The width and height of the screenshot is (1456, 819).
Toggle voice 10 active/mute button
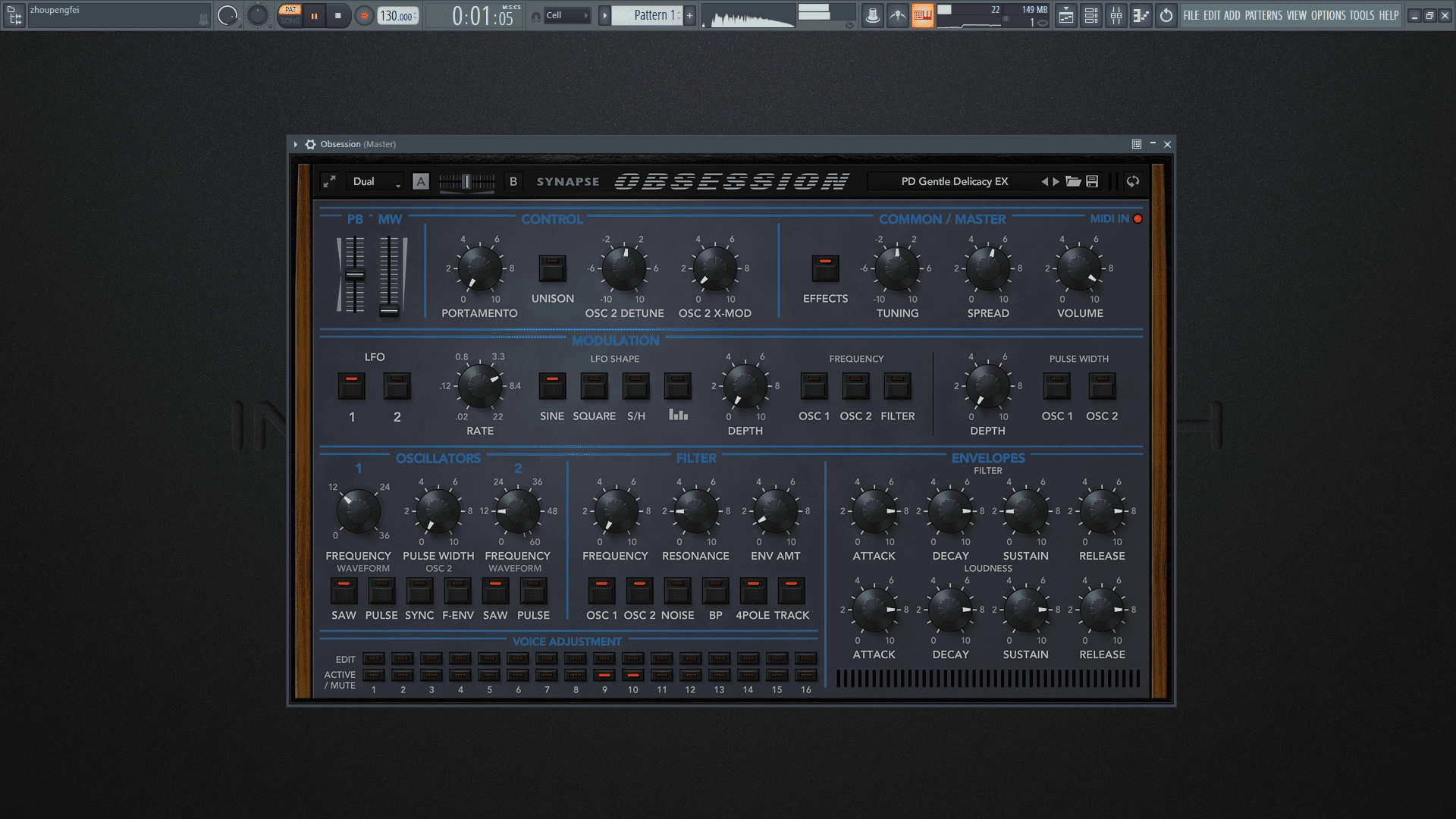click(632, 675)
